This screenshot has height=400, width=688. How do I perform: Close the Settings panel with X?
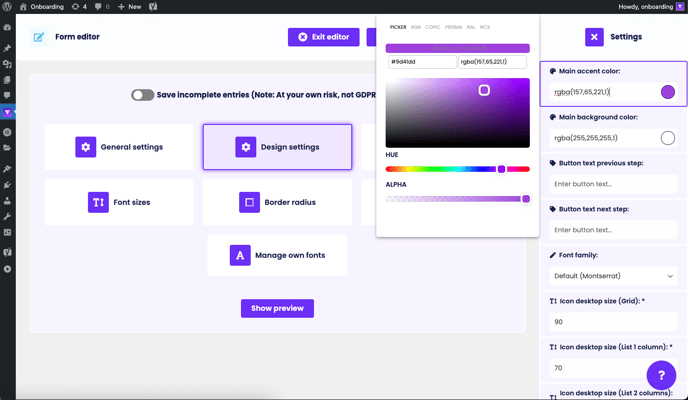tap(594, 37)
